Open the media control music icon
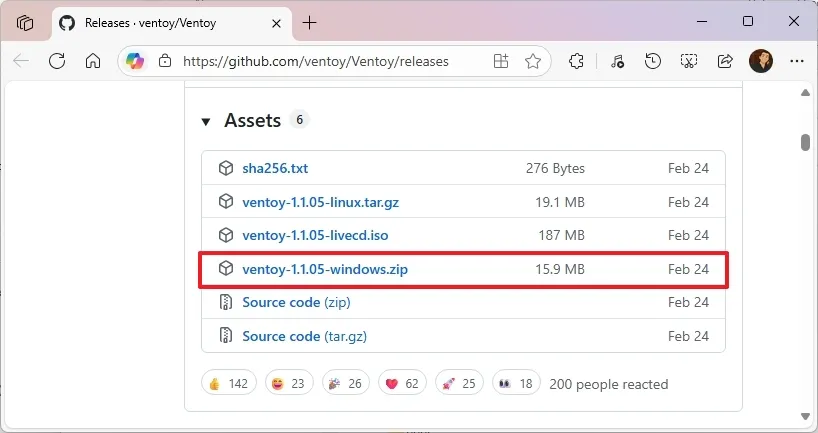 tap(617, 61)
